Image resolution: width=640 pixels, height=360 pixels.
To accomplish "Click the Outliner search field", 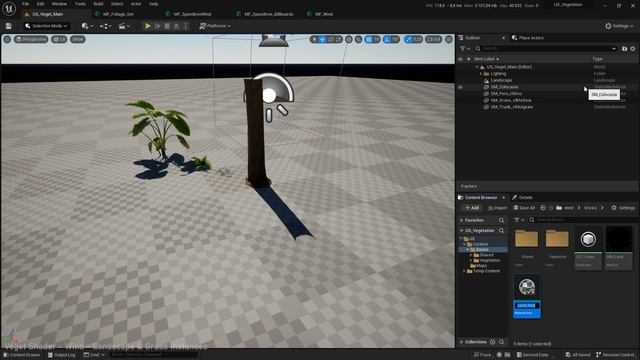I will pyautogui.click(x=545, y=49).
